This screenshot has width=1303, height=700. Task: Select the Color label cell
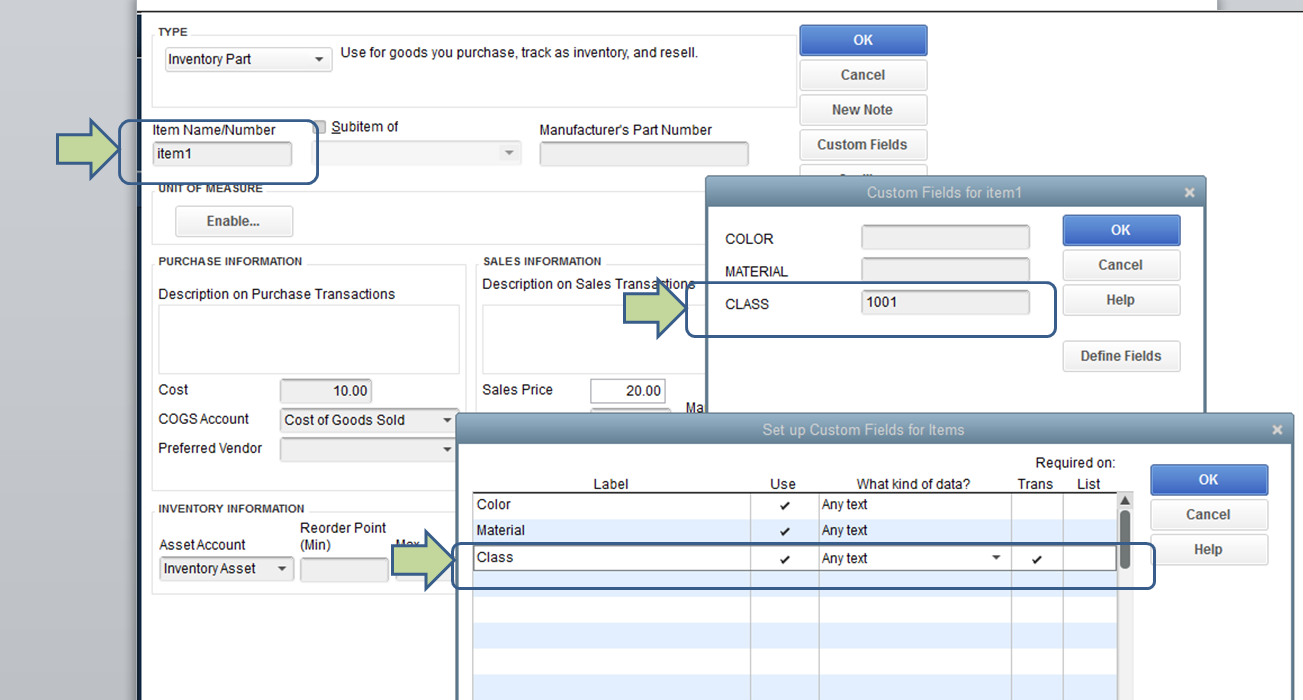point(612,505)
